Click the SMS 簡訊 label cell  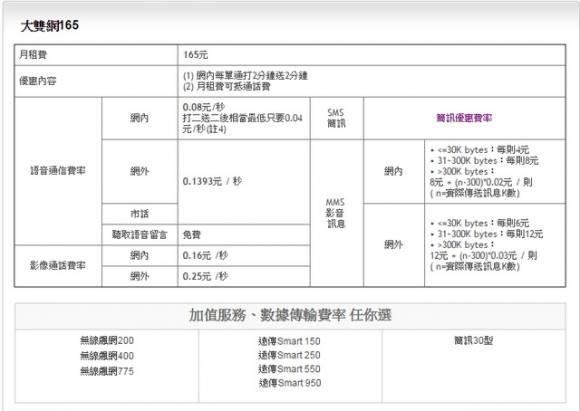click(x=337, y=118)
